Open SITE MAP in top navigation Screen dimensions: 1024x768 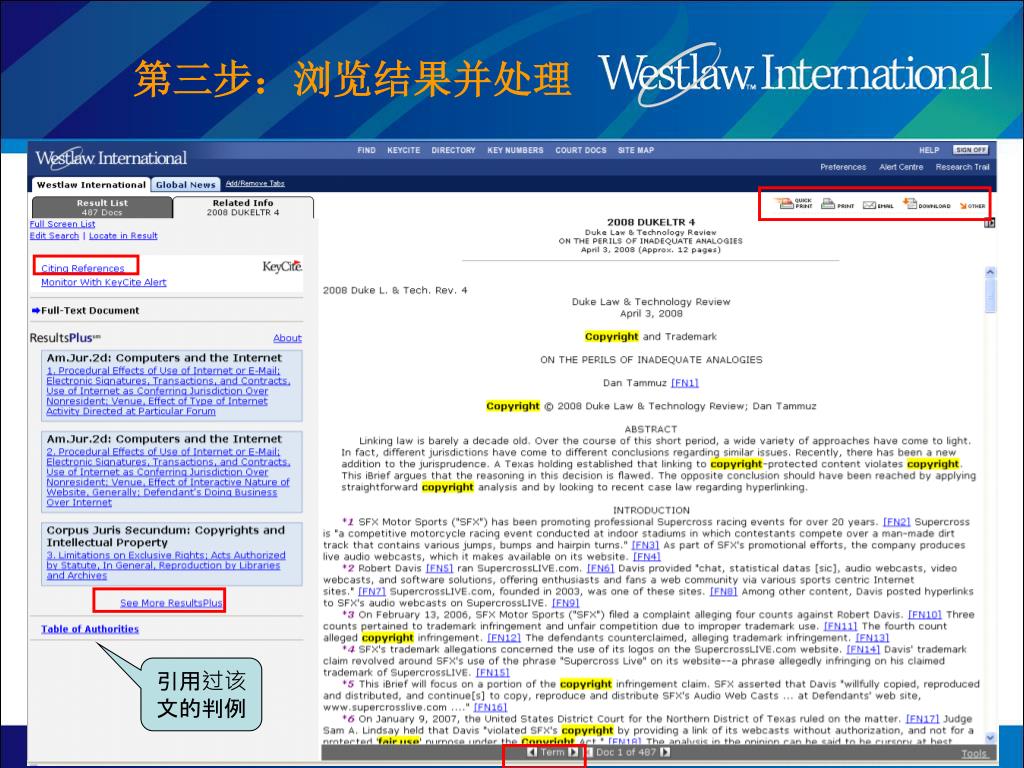tap(635, 150)
